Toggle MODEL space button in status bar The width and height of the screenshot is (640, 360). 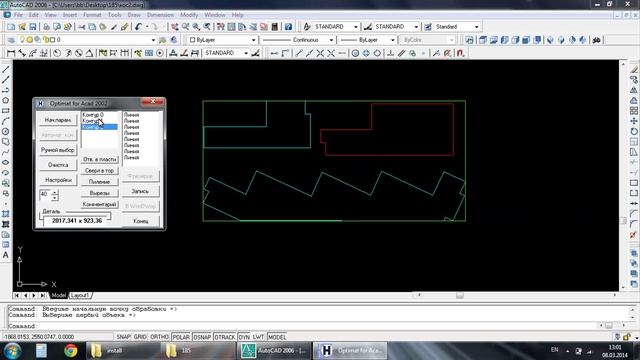(x=277, y=337)
